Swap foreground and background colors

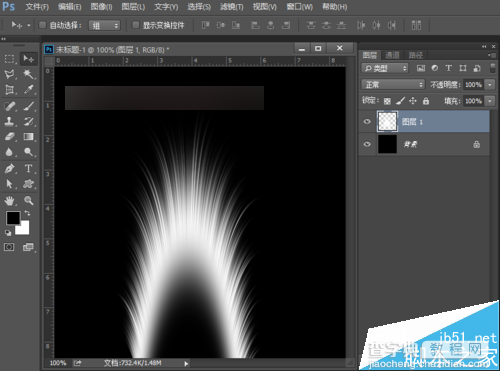(x=27, y=213)
